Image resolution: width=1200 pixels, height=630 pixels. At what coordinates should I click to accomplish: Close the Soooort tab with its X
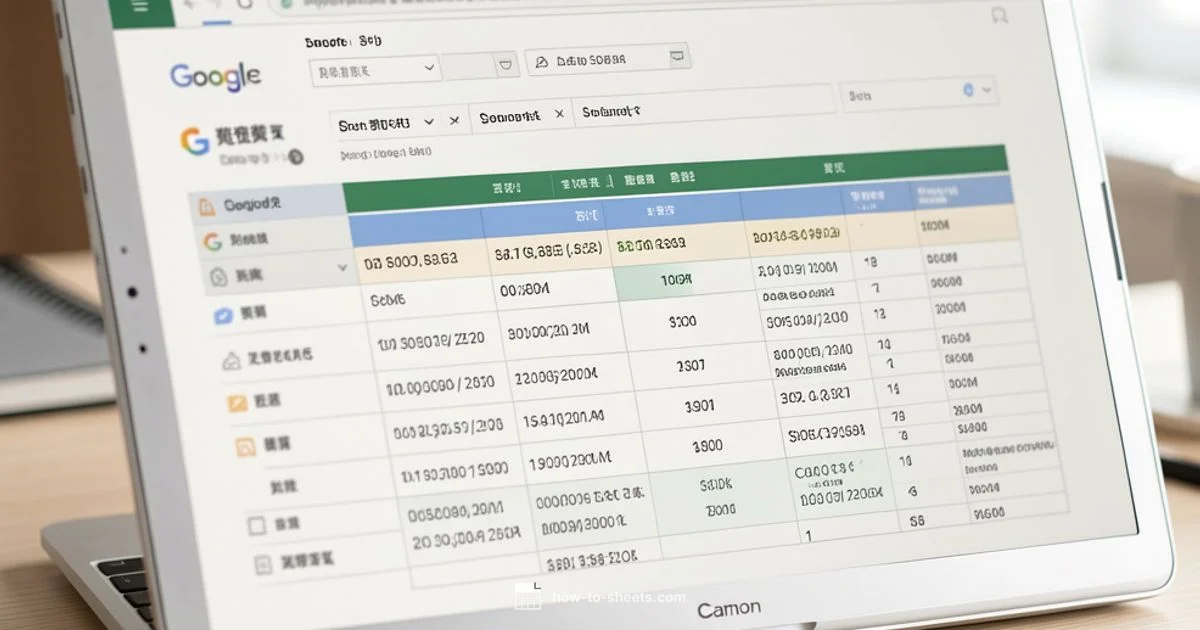pyautogui.click(x=559, y=114)
